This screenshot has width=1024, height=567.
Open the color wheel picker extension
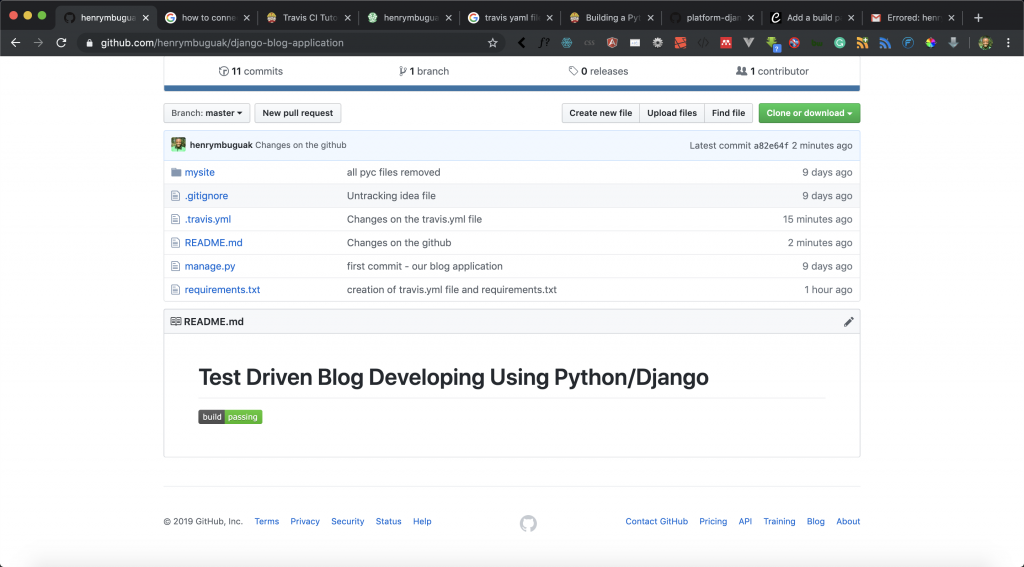tap(931, 42)
